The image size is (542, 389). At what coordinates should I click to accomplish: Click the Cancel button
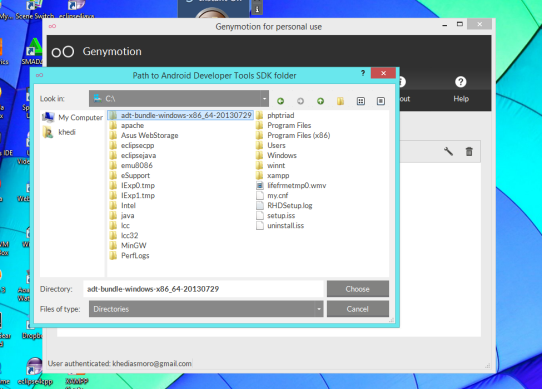(358, 309)
